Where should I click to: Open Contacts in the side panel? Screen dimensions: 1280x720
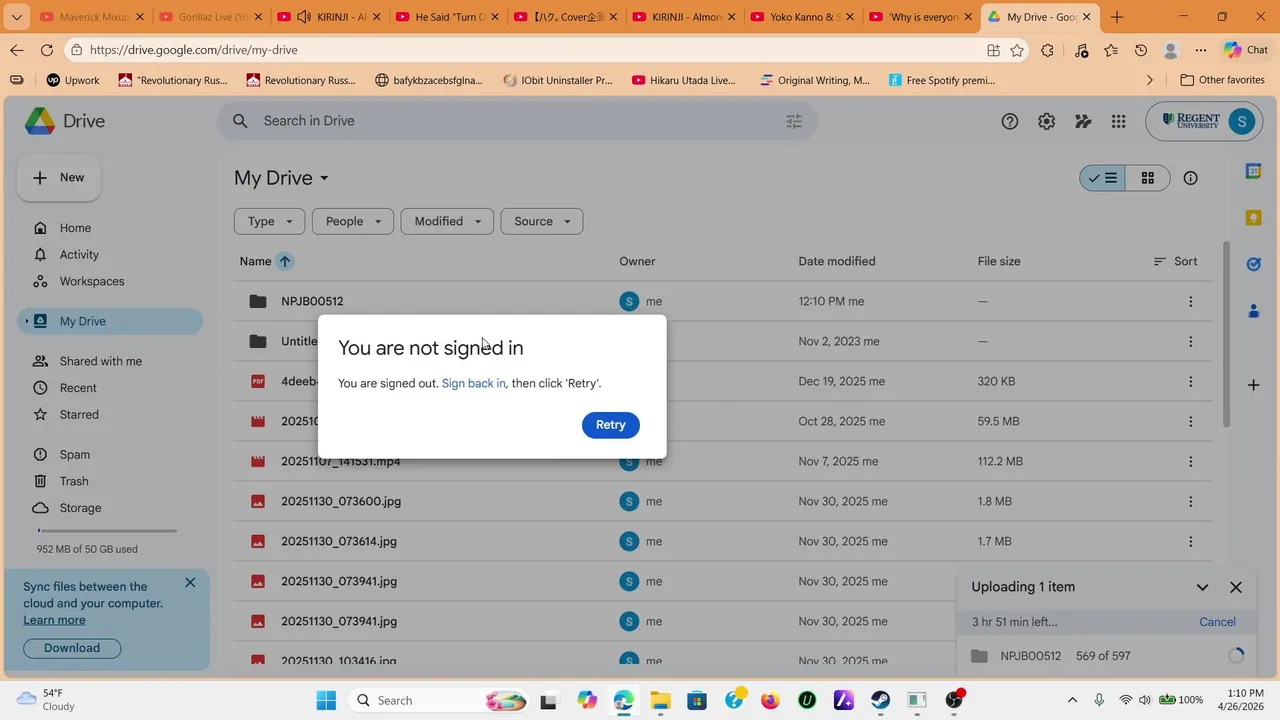pyautogui.click(x=1253, y=311)
